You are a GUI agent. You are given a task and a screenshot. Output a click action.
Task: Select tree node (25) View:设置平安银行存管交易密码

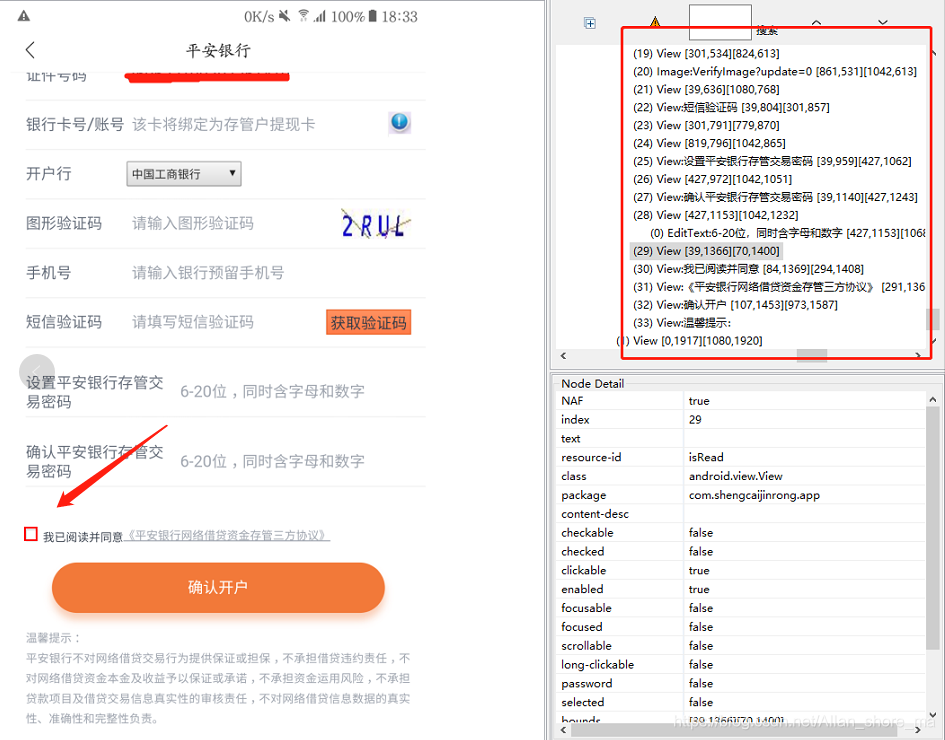pyautogui.click(x=772, y=161)
